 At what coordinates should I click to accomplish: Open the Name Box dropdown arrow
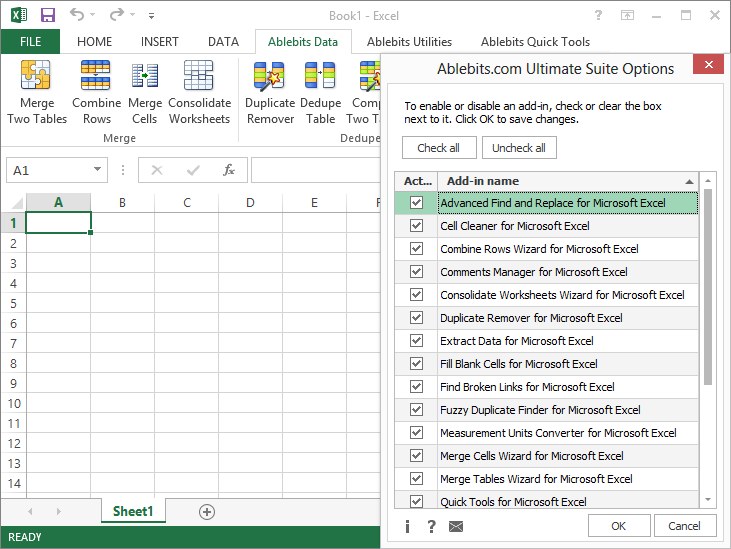pos(97,169)
